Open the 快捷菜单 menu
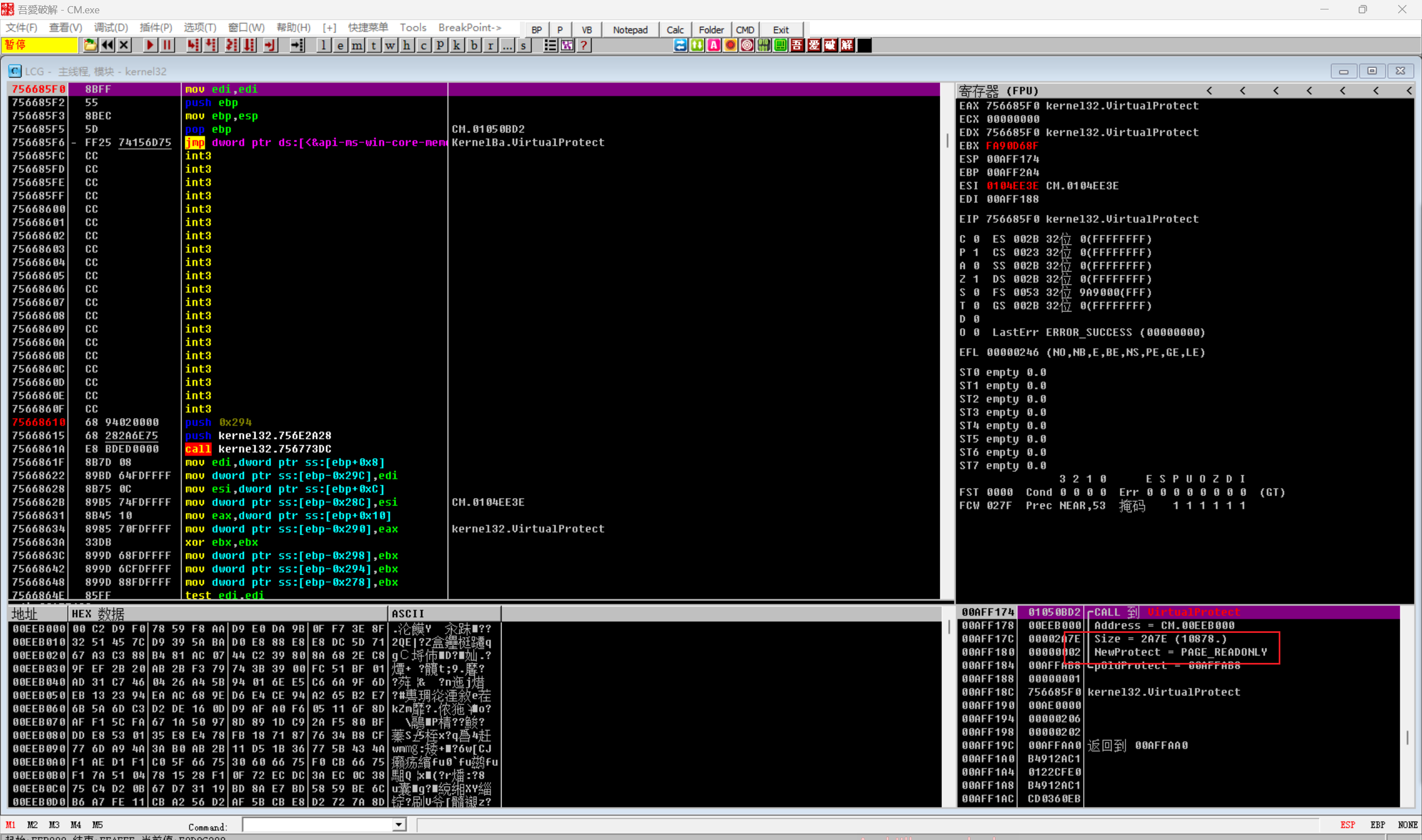1422x840 pixels. click(x=368, y=27)
